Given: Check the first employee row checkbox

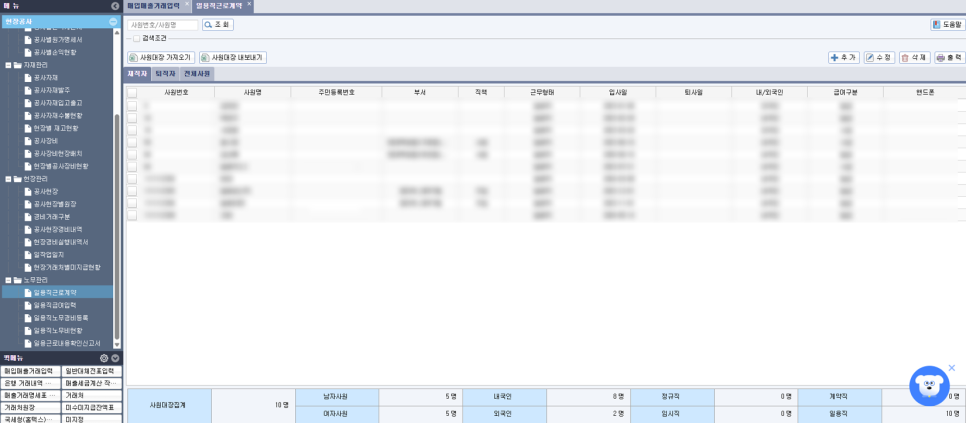Looking at the screenshot, I should tap(132, 106).
